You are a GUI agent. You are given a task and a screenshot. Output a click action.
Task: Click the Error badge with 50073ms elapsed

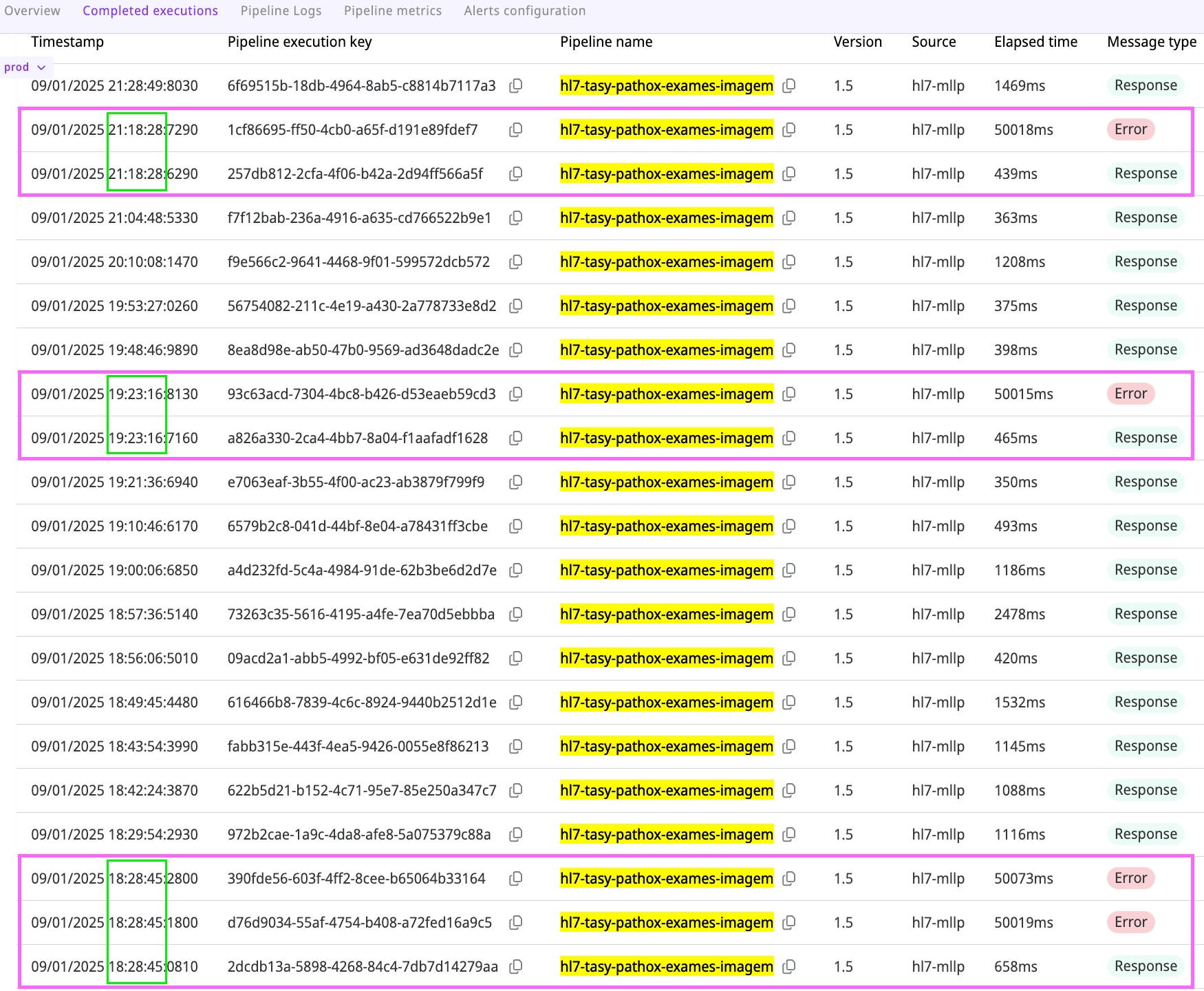[1130, 878]
